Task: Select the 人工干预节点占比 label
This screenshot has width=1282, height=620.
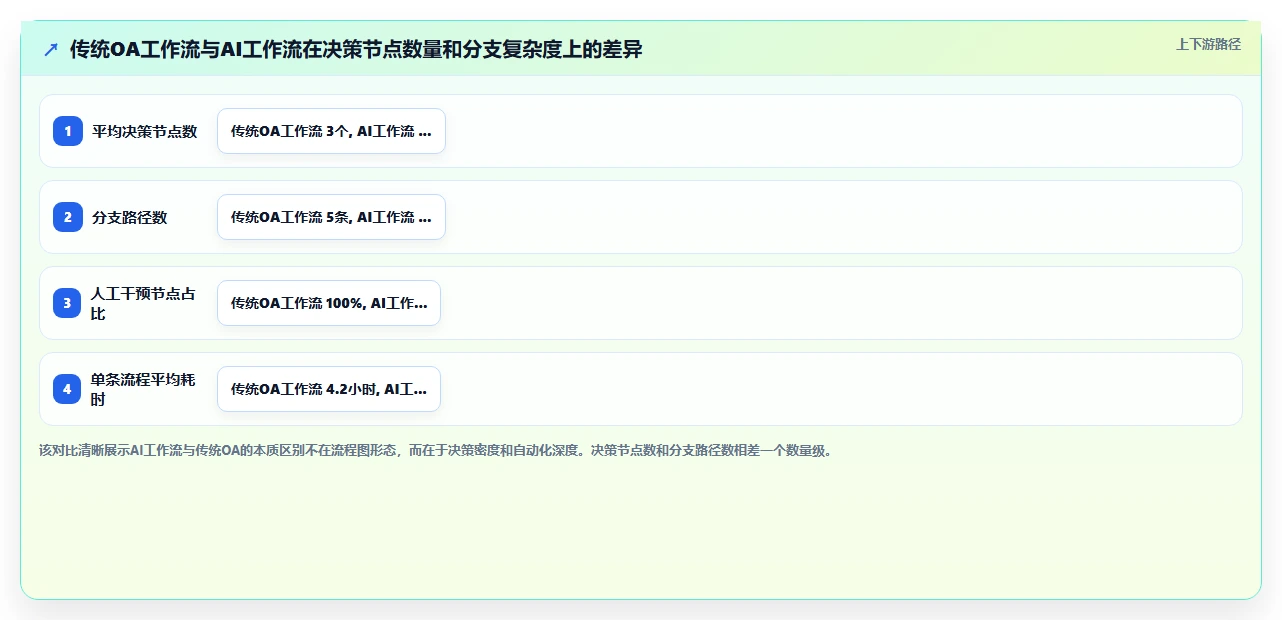Action: coord(145,303)
